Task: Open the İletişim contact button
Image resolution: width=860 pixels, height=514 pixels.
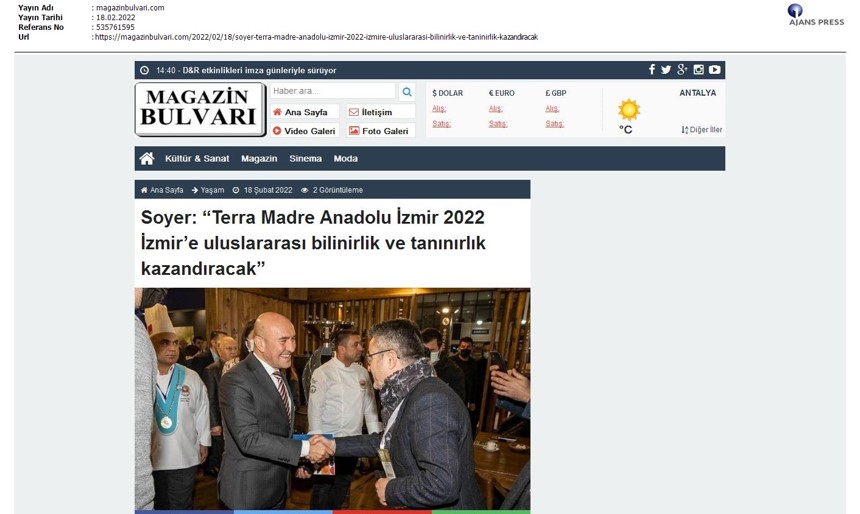Action: click(x=381, y=112)
